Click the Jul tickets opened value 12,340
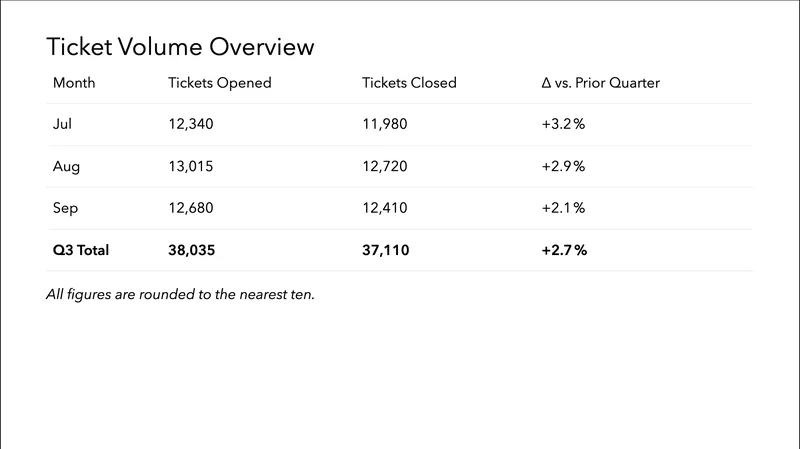The width and height of the screenshot is (800, 449). coord(191,124)
